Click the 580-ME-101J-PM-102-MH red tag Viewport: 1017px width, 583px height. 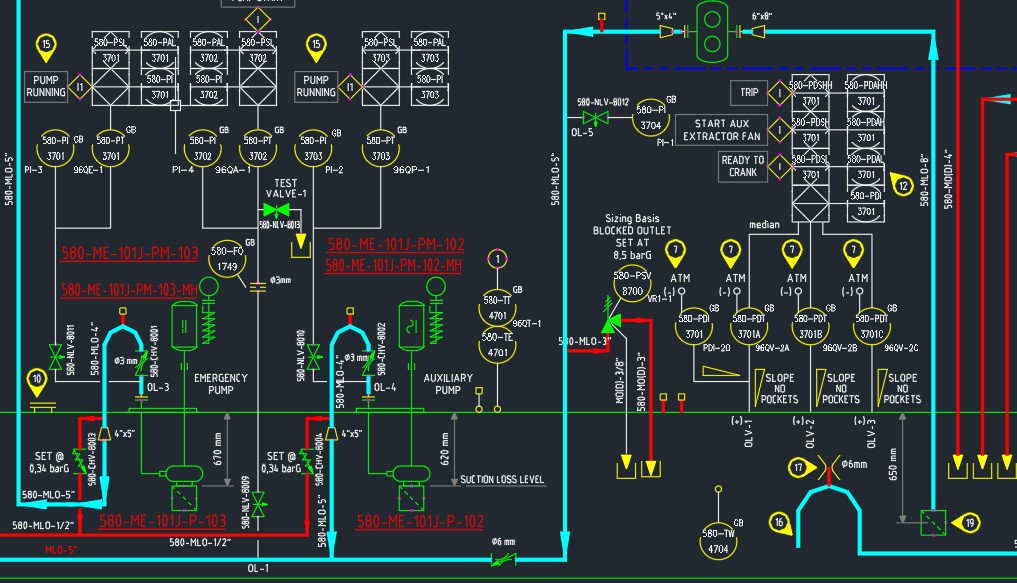[x=393, y=266]
